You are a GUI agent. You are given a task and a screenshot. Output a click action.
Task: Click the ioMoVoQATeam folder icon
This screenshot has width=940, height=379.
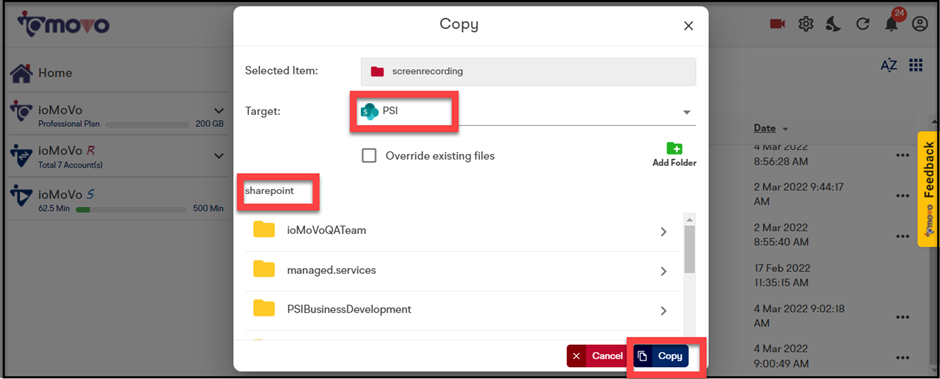[264, 230]
